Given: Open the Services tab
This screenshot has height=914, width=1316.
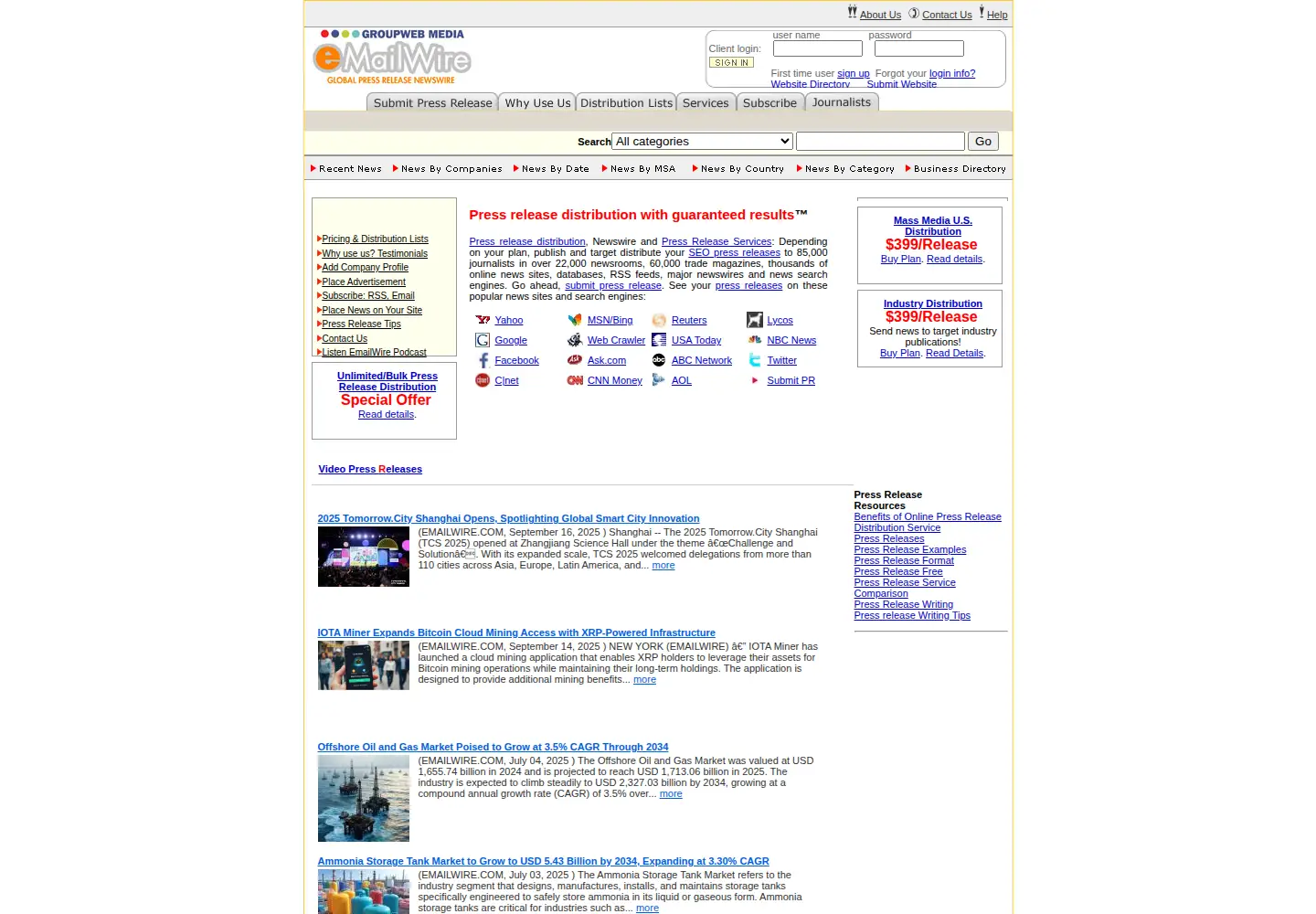Looking at the screenshot, I should pyautogui.click(x=706, y=102).
